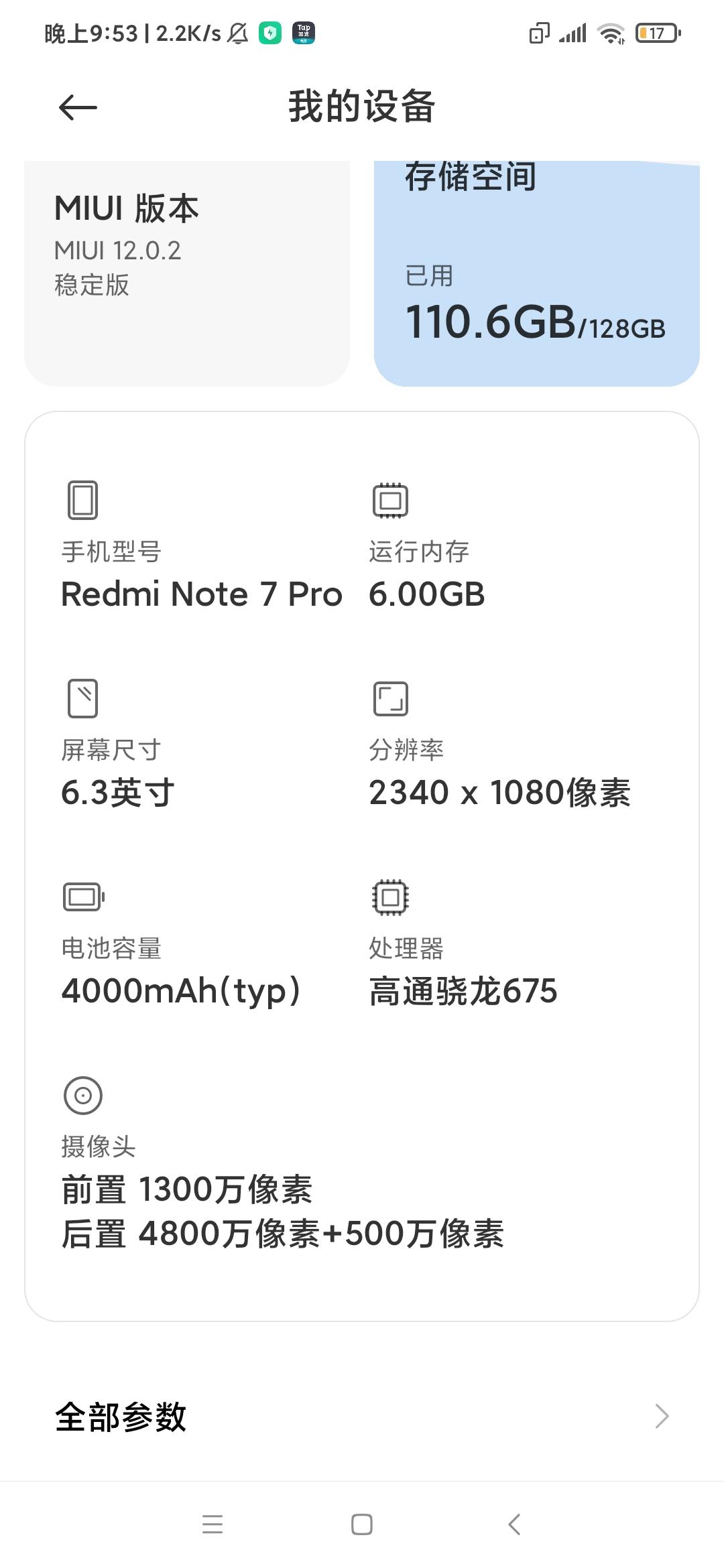Tap the battery indicator in status bar

[658, 33]
